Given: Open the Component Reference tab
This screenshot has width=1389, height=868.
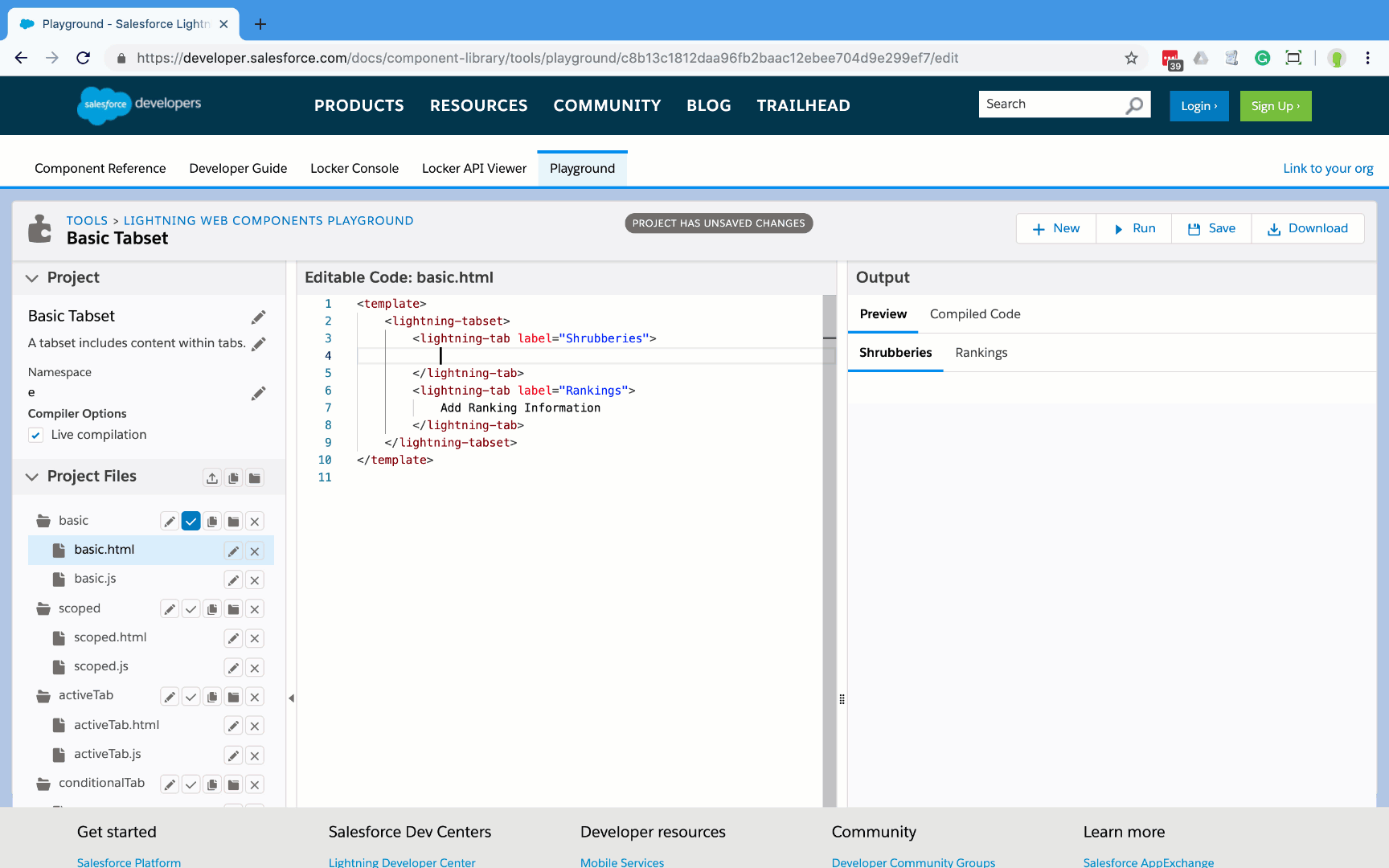Looking at the screenshot, I should coord(100,169).
